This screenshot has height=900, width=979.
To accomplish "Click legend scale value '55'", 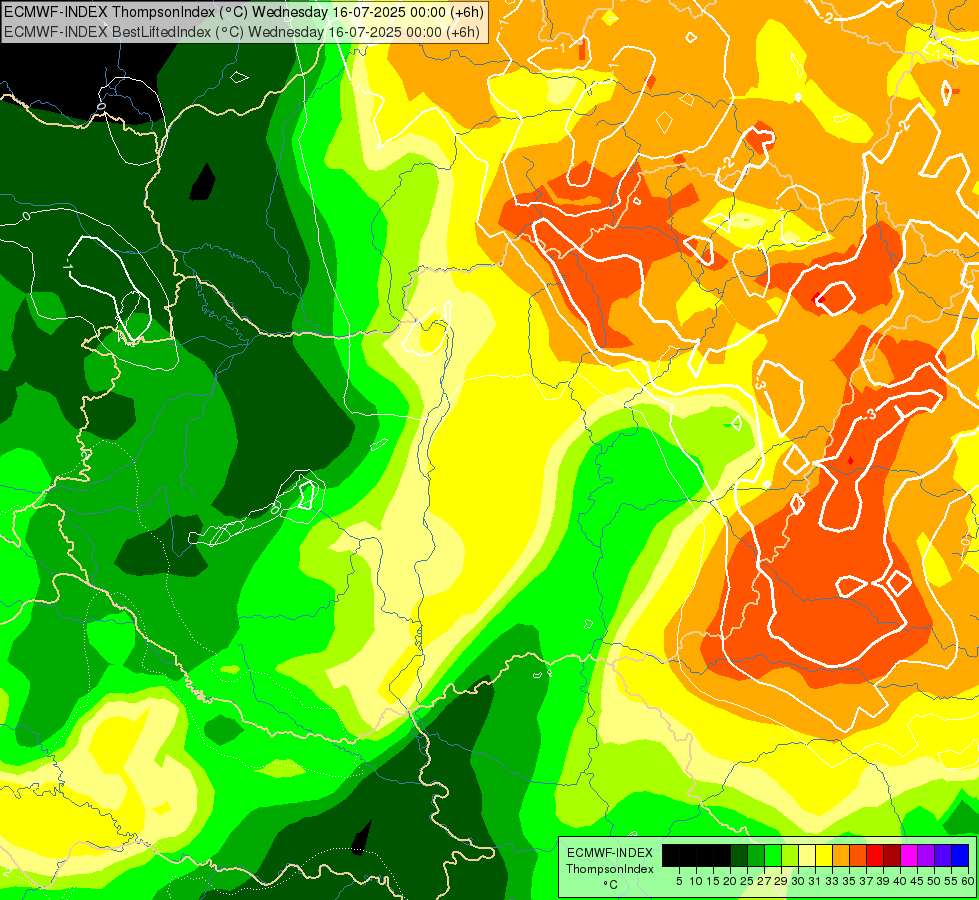I will [x=952, y=881].
